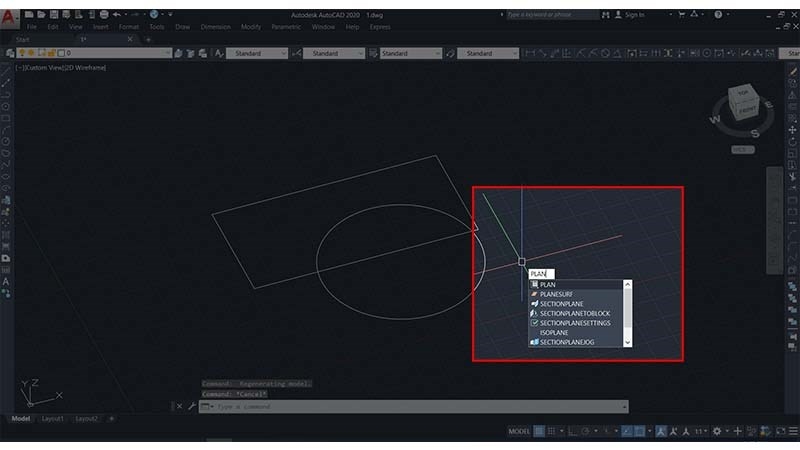Expand the Help dropdown arrow in title bar
800x450 pixels.
[x=728, y=15]
